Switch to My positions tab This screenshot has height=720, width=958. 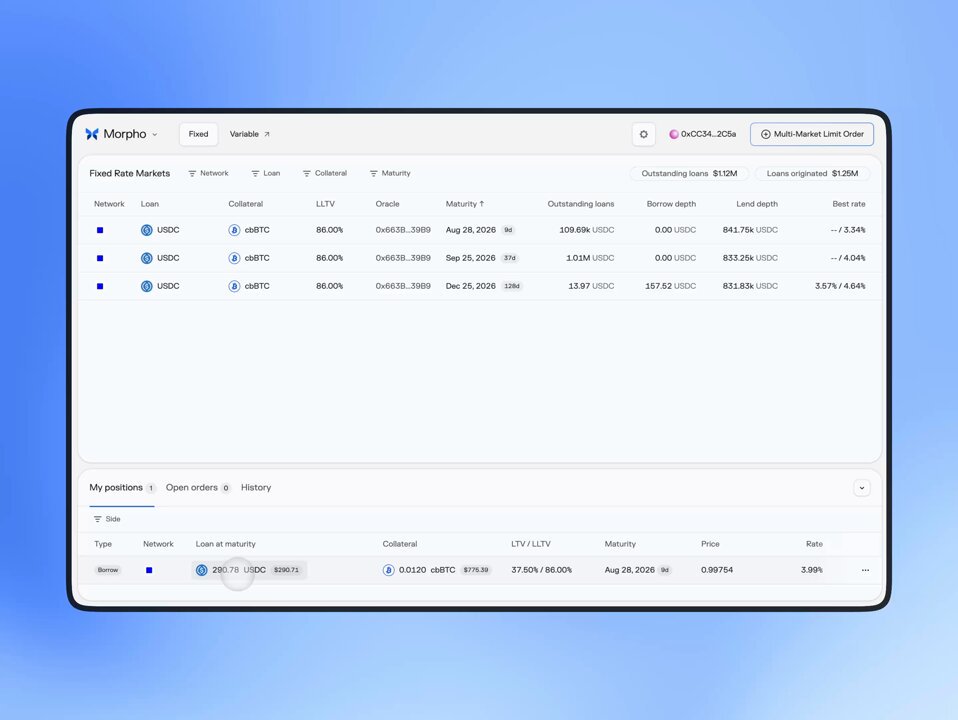[x=122, y=488]
